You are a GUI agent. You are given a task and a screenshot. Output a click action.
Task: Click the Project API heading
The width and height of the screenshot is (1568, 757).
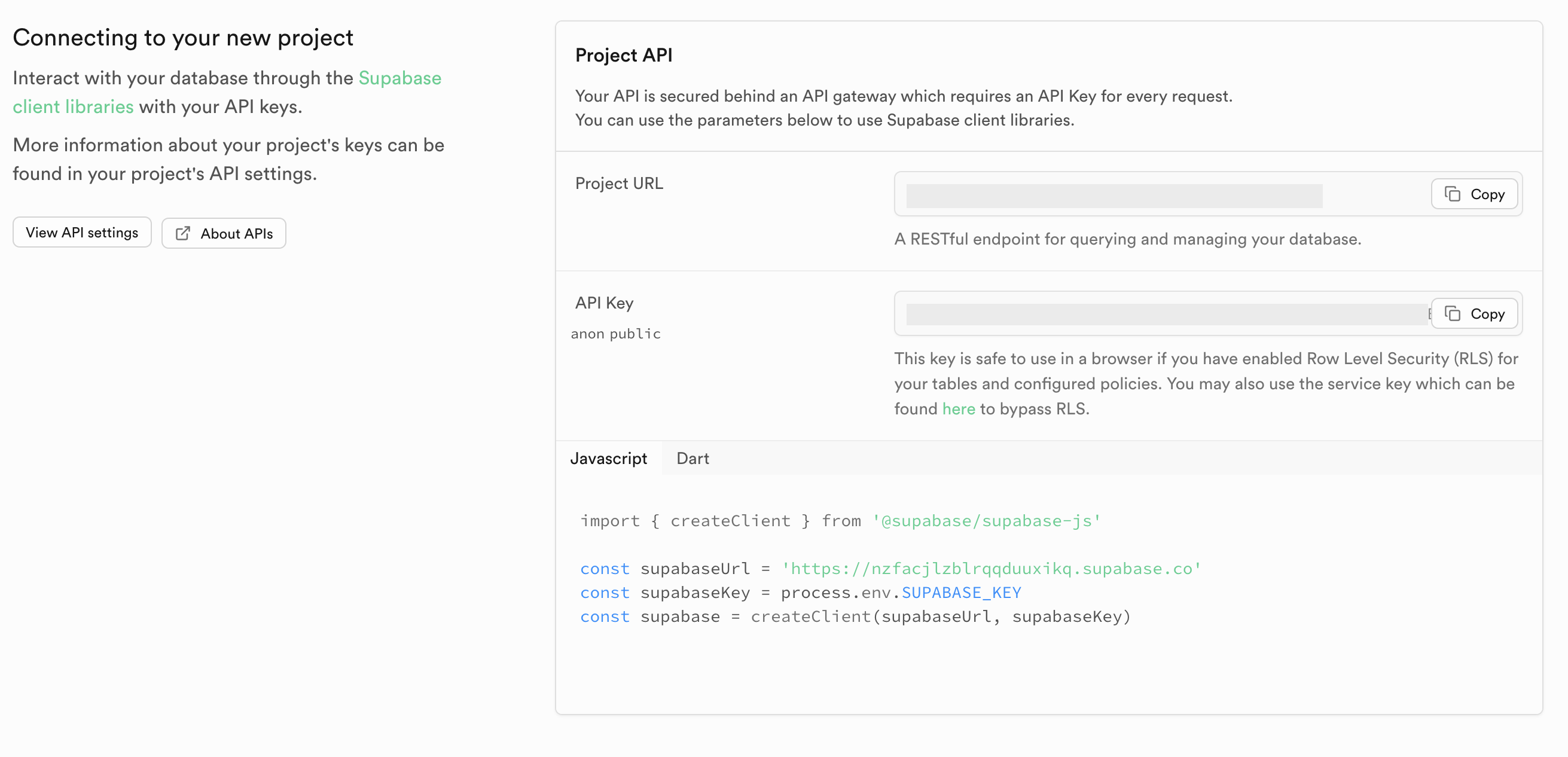click(x=623, y=56)
